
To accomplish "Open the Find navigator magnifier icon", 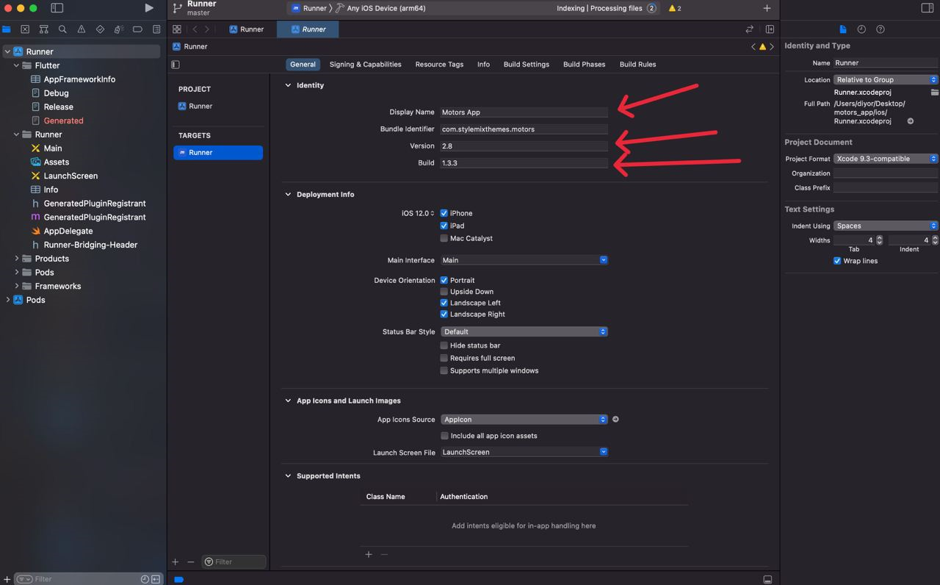I will (x=62, y=30).
